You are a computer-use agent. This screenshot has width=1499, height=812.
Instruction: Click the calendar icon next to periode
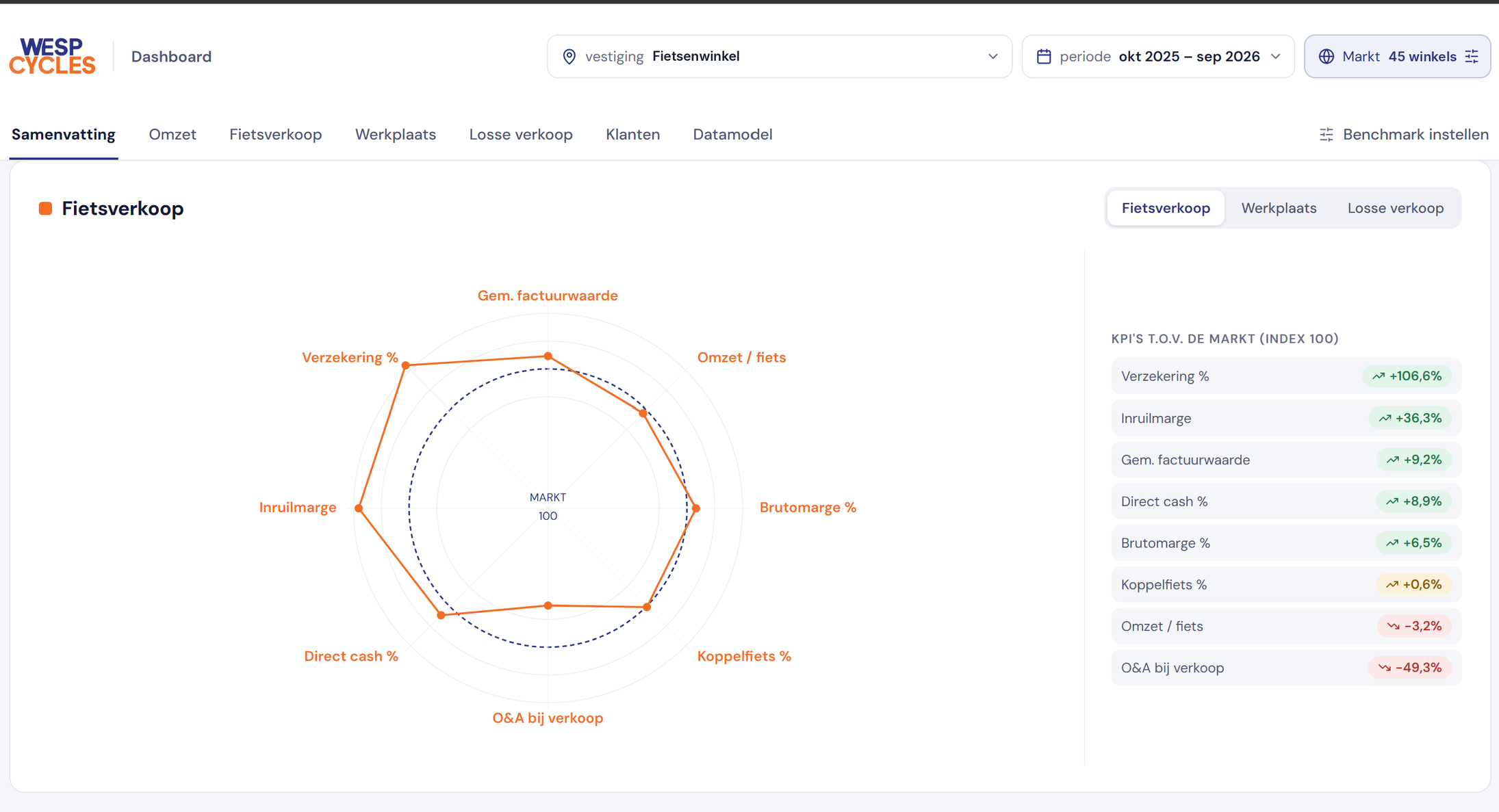click(x=1044, y=57)
